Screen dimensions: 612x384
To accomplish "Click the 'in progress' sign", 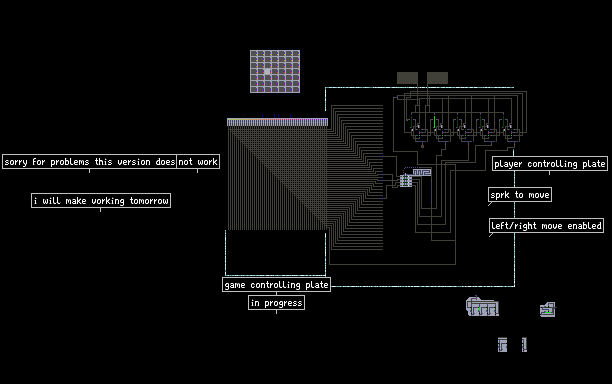I will pyautogui.click(x=276, y=302).
